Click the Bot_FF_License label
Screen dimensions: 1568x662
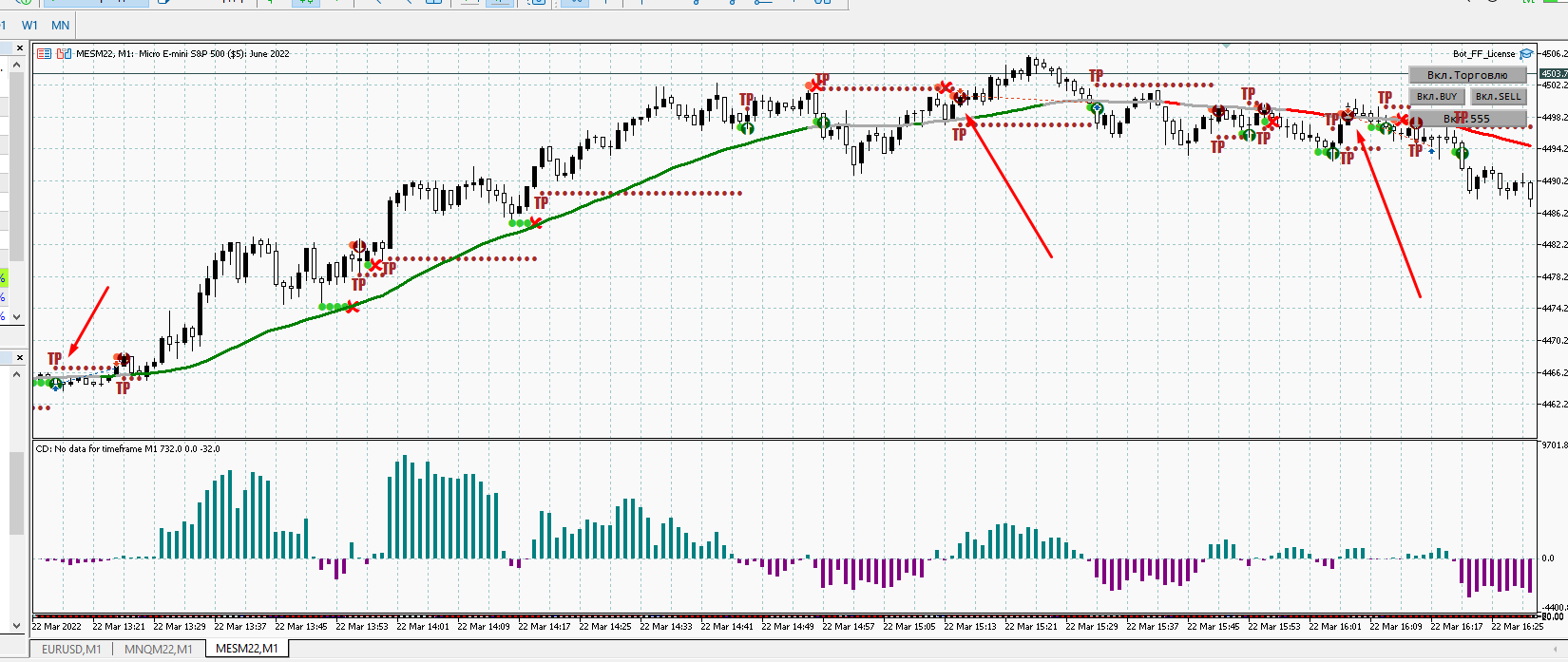(x=1483, y=54)
